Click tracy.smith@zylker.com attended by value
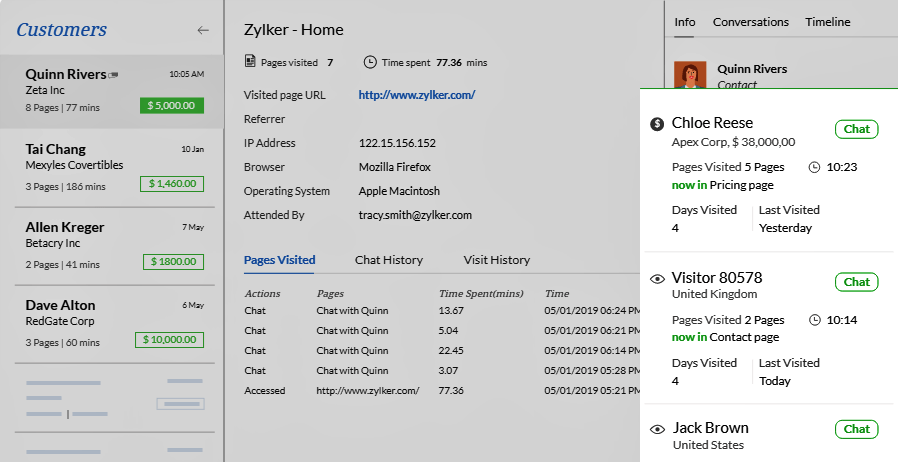Screen dimensions: 898x462 click(415, 215)
